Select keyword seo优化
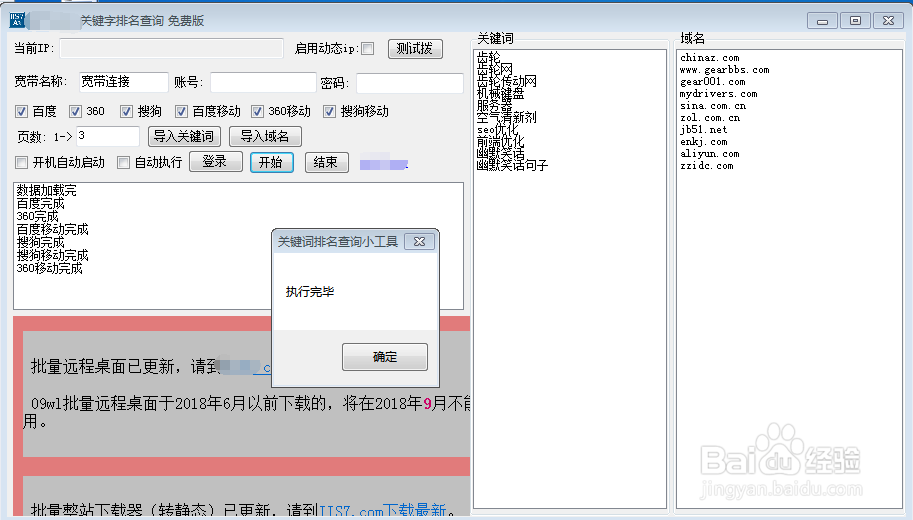Screen dimensions: 913x520 pos(497,129)
